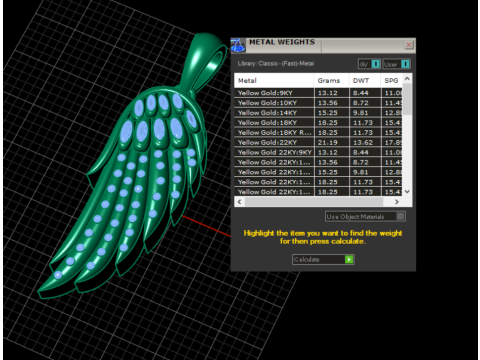The image size is (480, 360).
Task: Click the vertical scrollbar thumb
Action: coord(407,99)
